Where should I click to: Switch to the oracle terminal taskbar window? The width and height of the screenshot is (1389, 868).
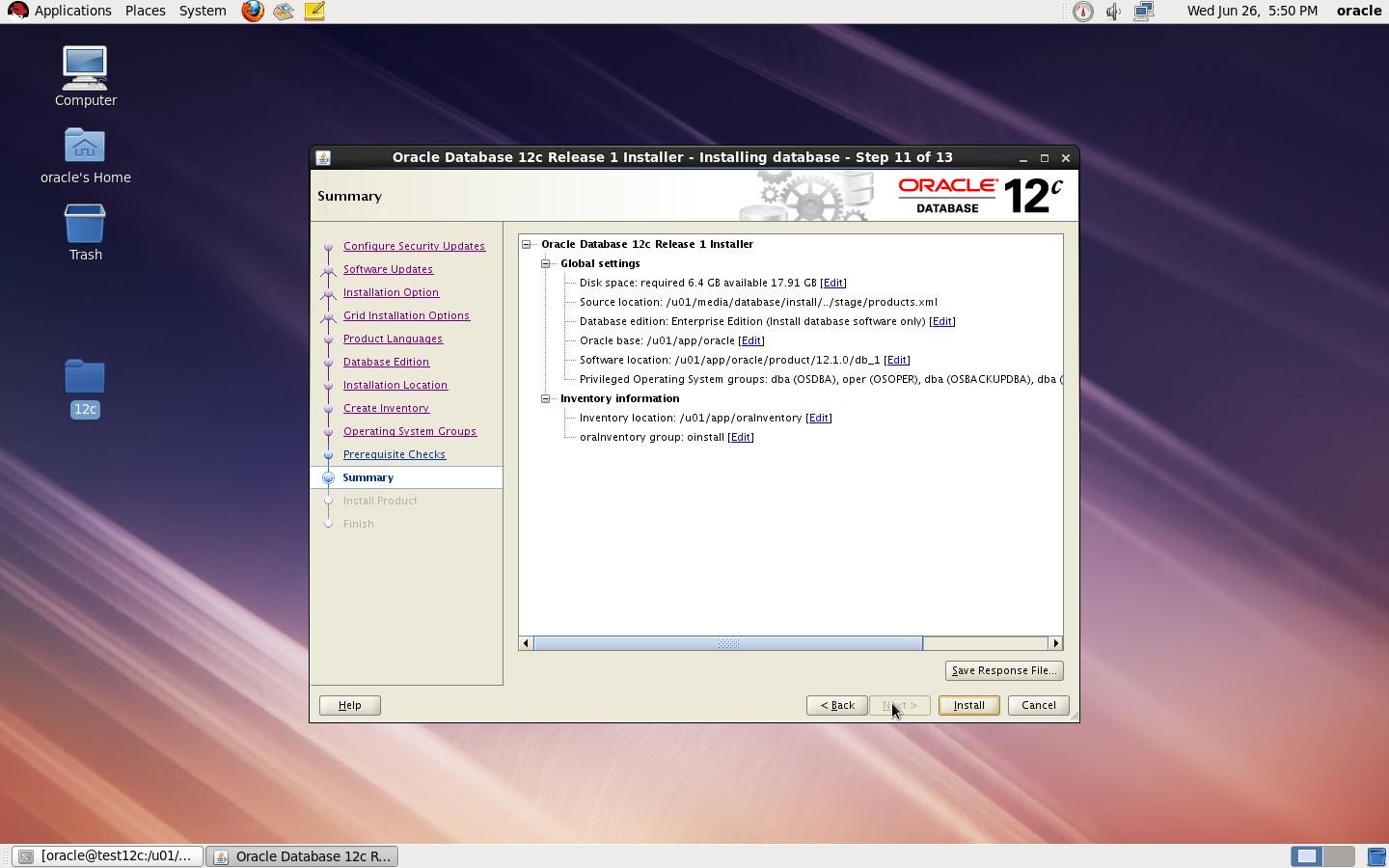[x=108, y=855]
